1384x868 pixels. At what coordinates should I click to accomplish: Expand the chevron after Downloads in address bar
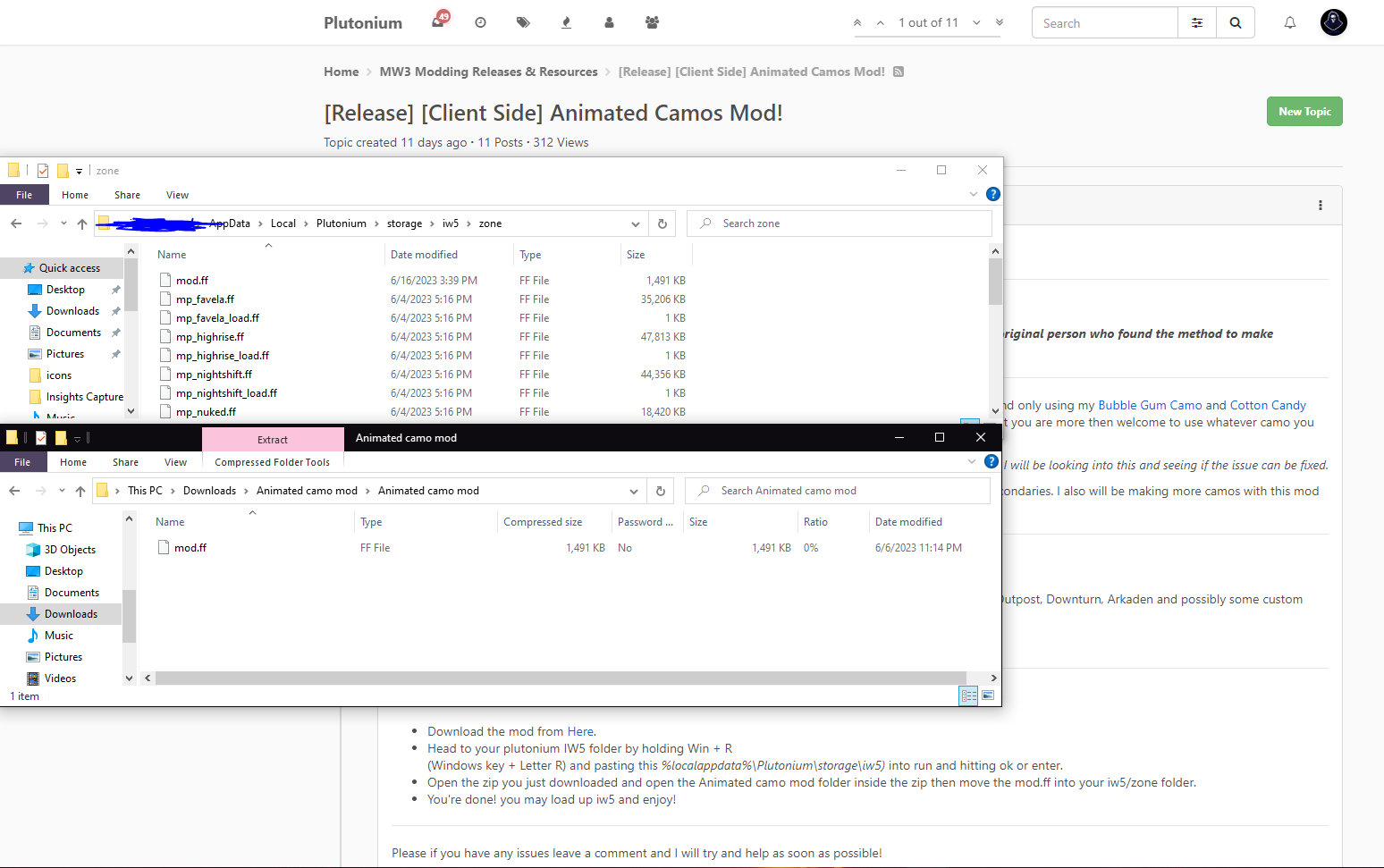[x=246, y=491]
